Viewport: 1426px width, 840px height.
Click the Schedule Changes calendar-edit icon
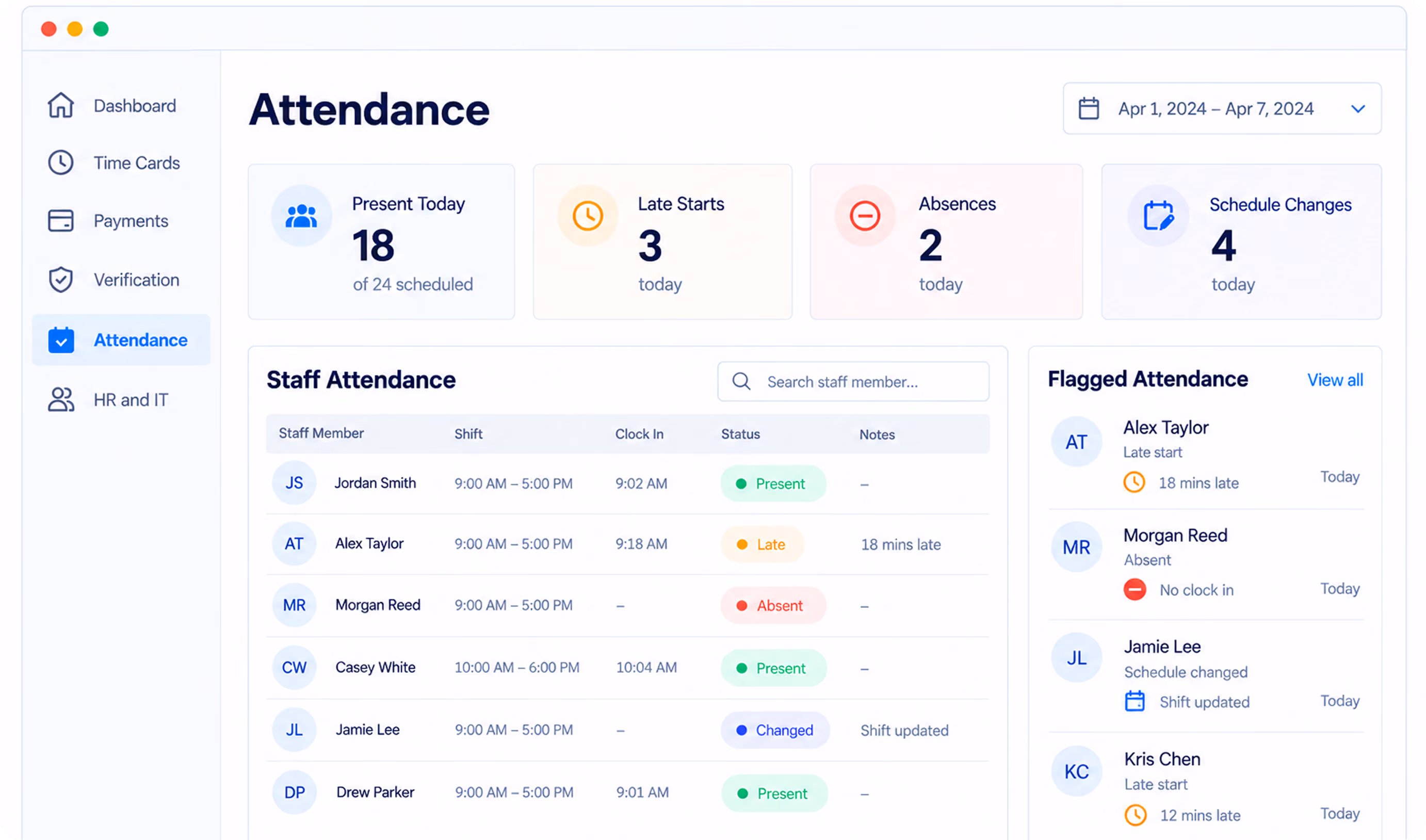click(1158, 216)
